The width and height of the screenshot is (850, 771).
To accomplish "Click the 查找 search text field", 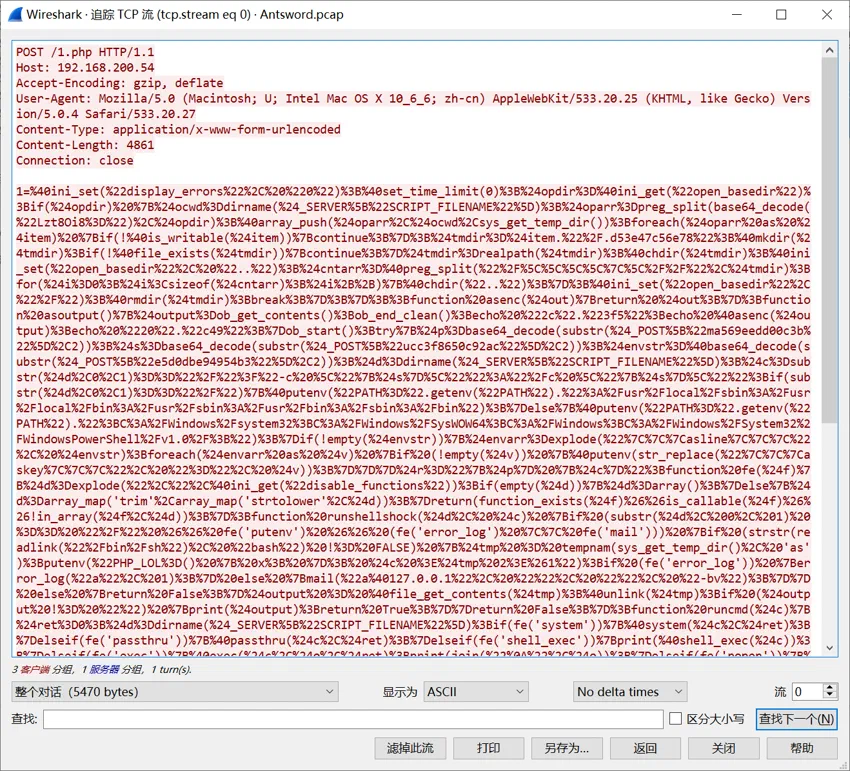I will pos(353,719).
